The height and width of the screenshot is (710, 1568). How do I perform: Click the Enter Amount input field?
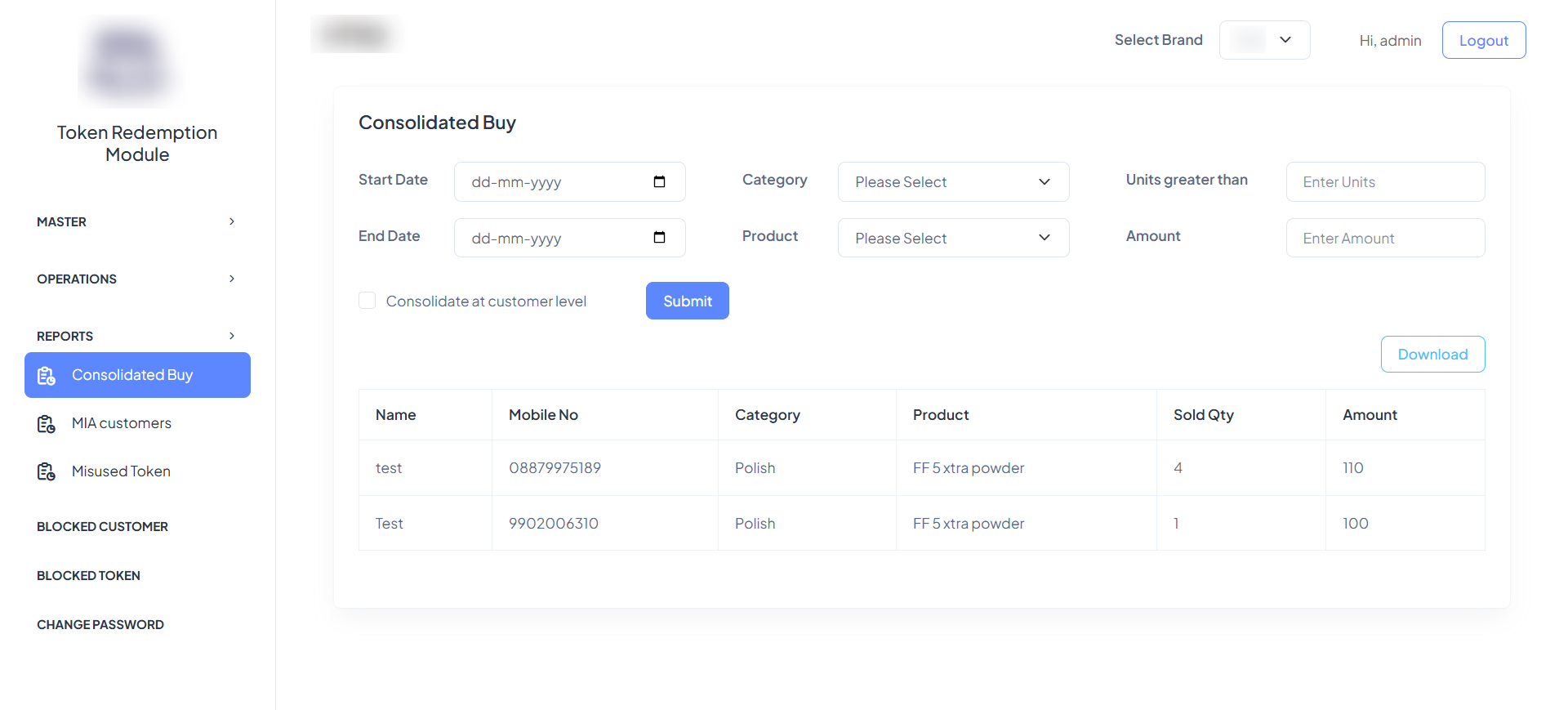tap(1385, 238)
